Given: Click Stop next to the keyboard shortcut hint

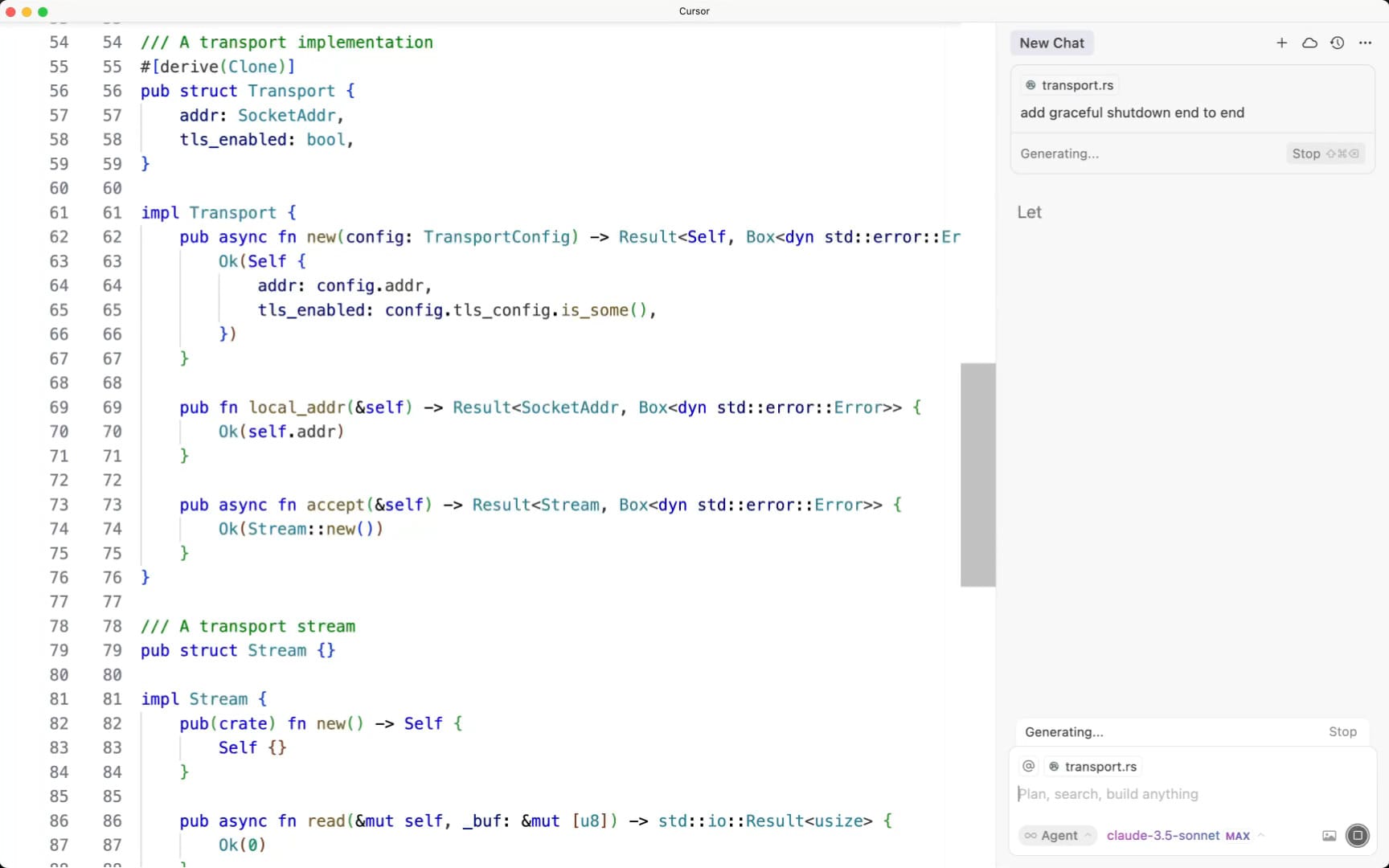Looking at the screenshot, I should point(1325,154).
